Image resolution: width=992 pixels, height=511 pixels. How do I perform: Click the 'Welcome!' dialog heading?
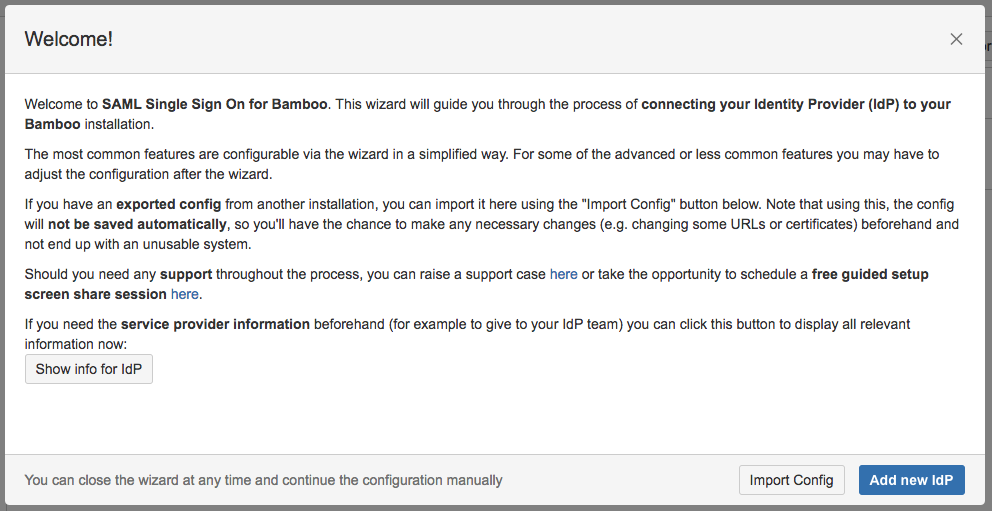click(x=68, y=39)
